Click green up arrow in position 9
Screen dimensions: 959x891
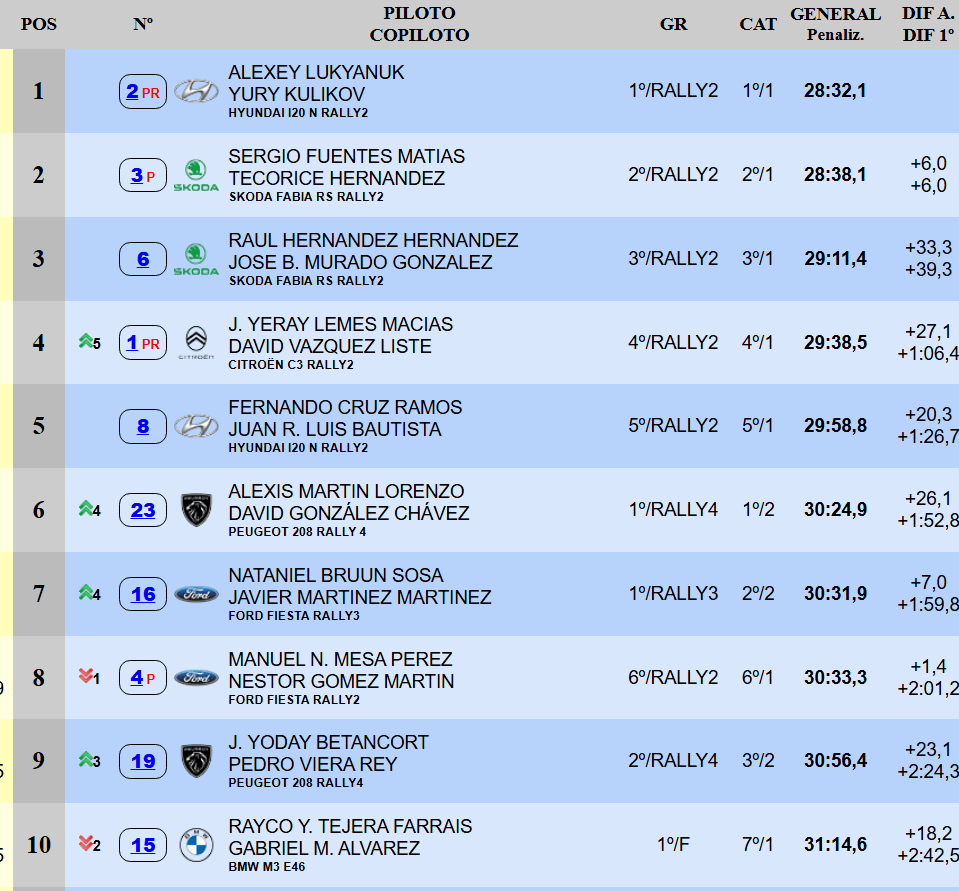86,761
